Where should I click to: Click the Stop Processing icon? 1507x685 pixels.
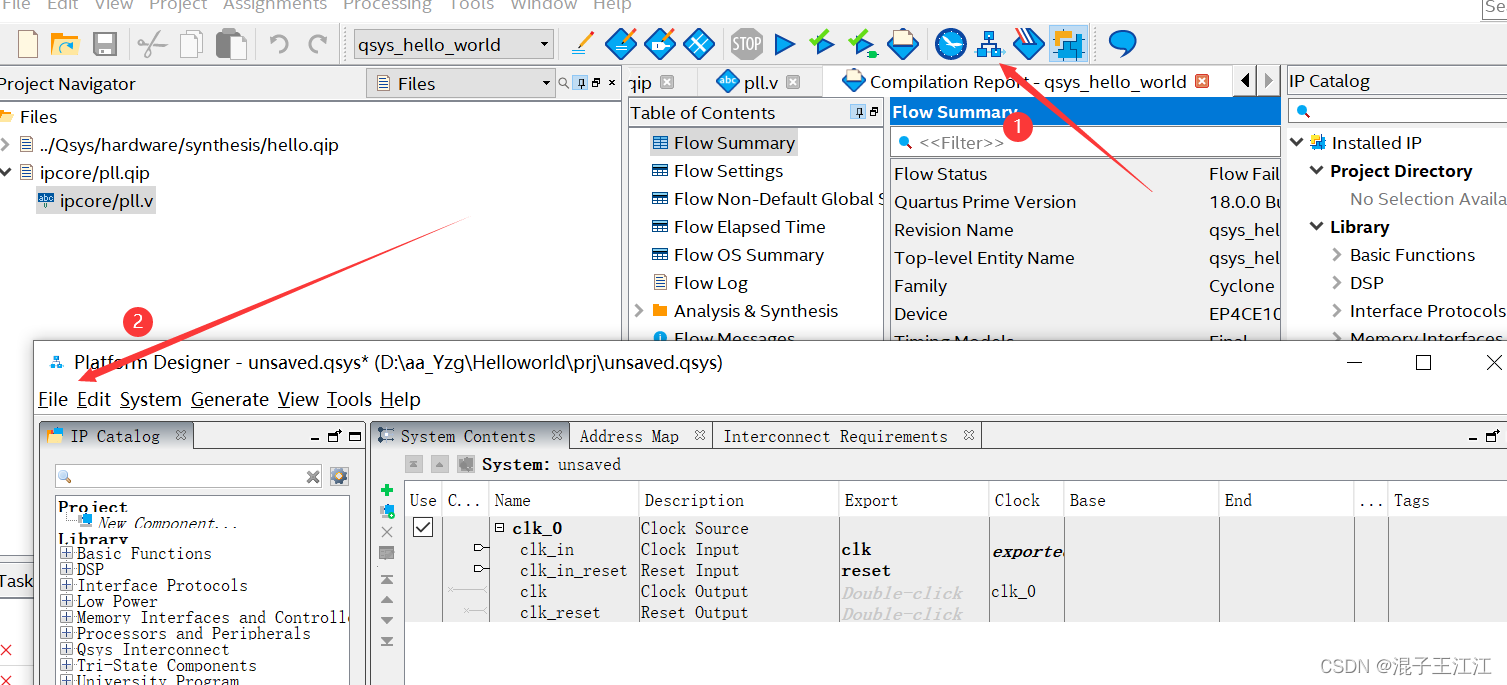pos(746,43)
